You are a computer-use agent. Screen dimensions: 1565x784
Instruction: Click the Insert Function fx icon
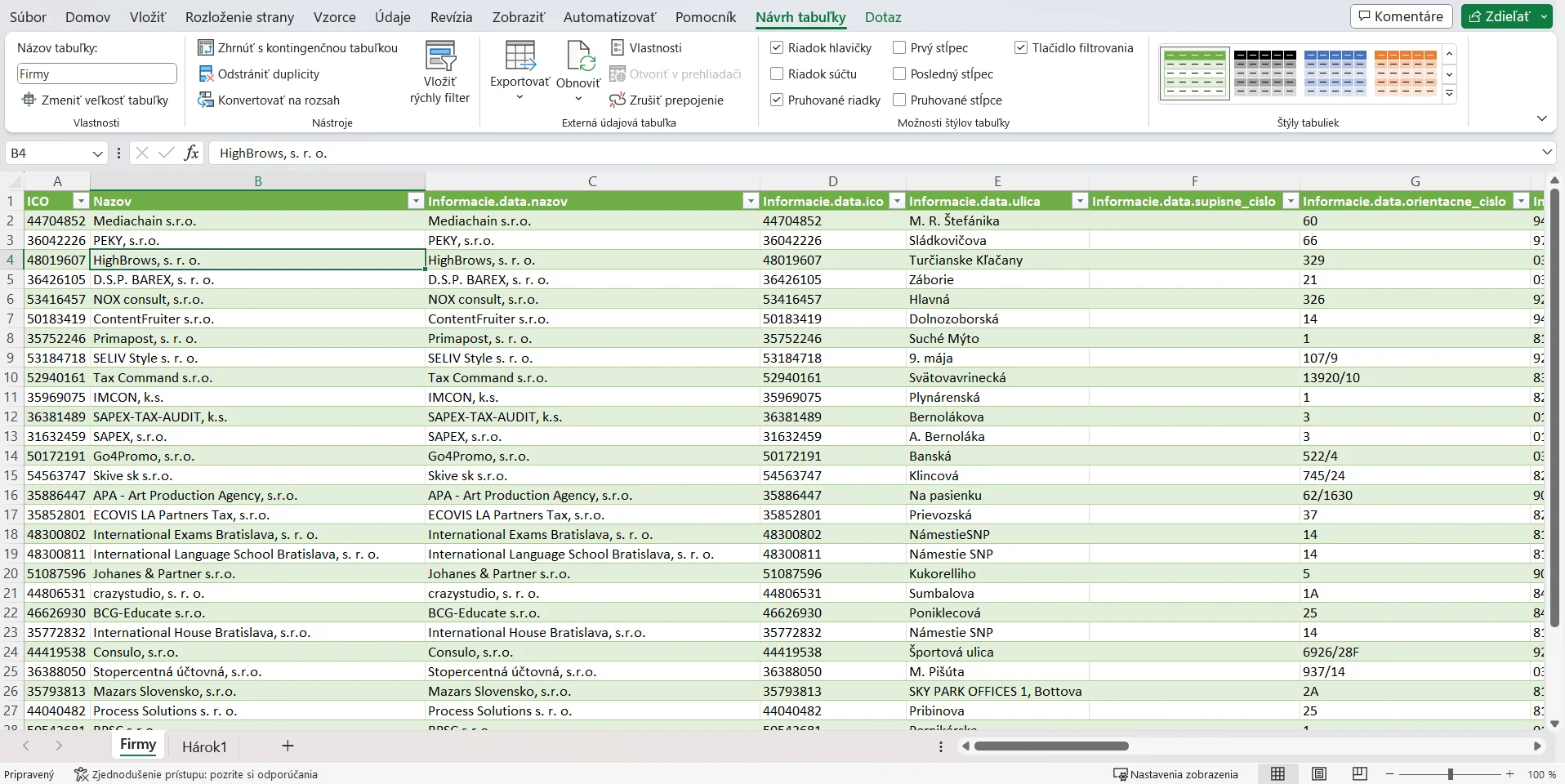(x=191, y=153)
